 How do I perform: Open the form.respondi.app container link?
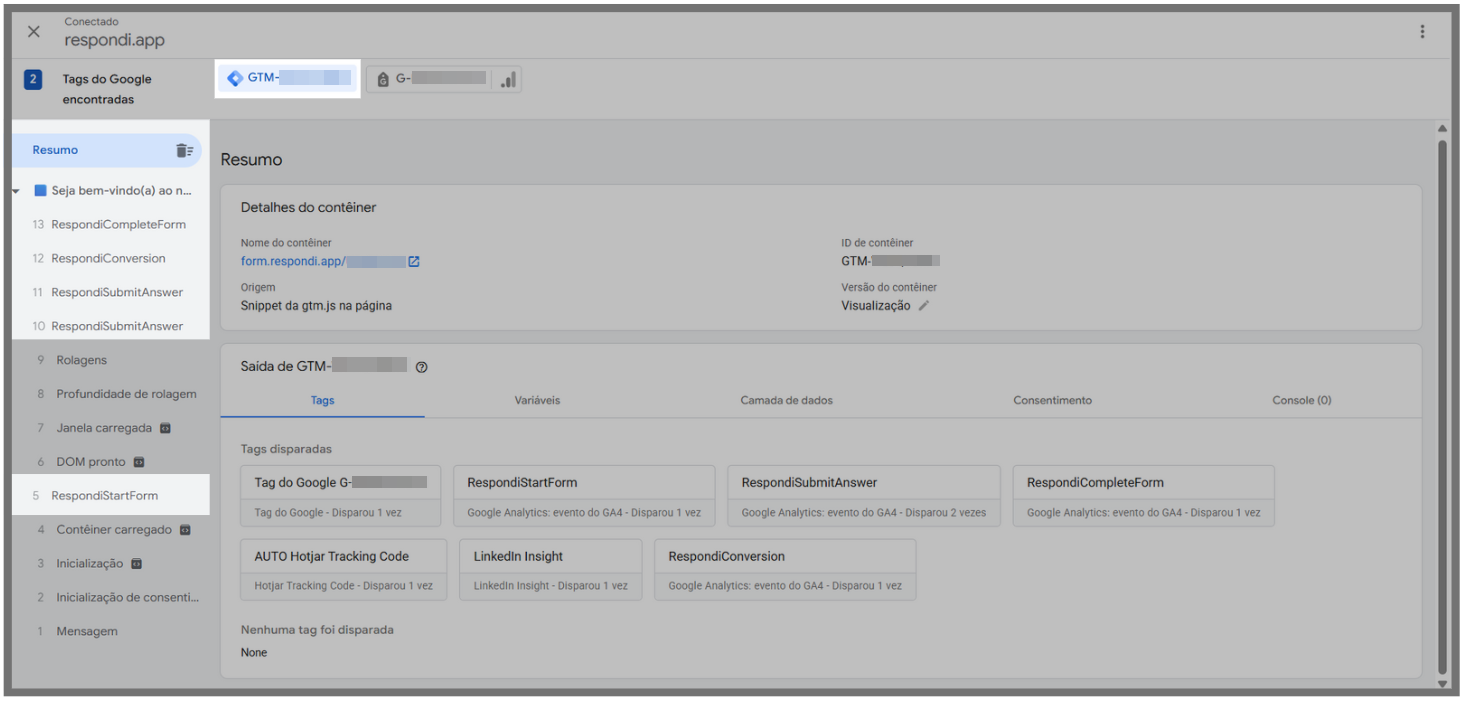(323, 261)
